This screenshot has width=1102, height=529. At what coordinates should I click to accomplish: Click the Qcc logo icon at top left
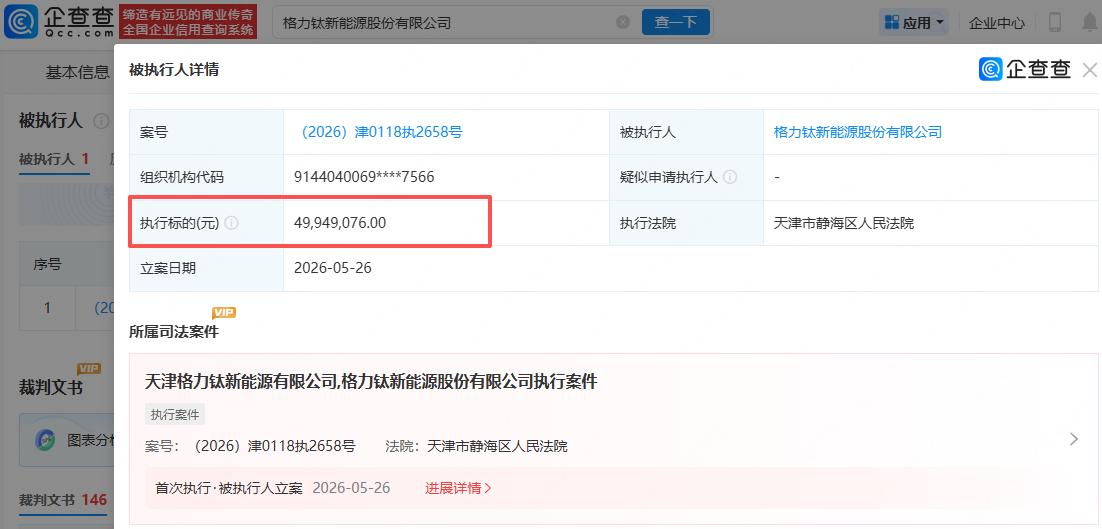20,22
